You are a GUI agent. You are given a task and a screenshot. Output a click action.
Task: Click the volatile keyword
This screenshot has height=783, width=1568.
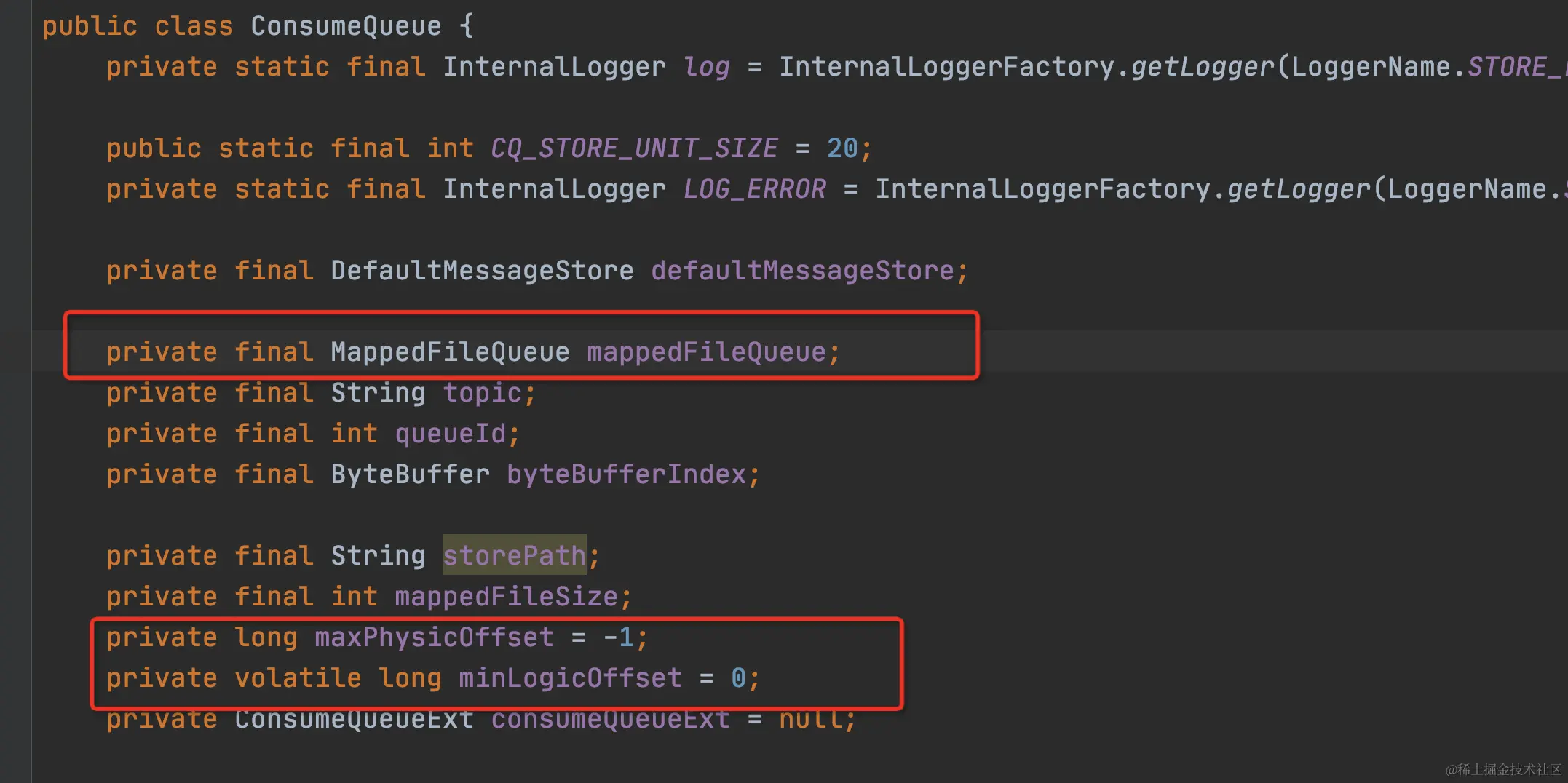pos(298,678)
